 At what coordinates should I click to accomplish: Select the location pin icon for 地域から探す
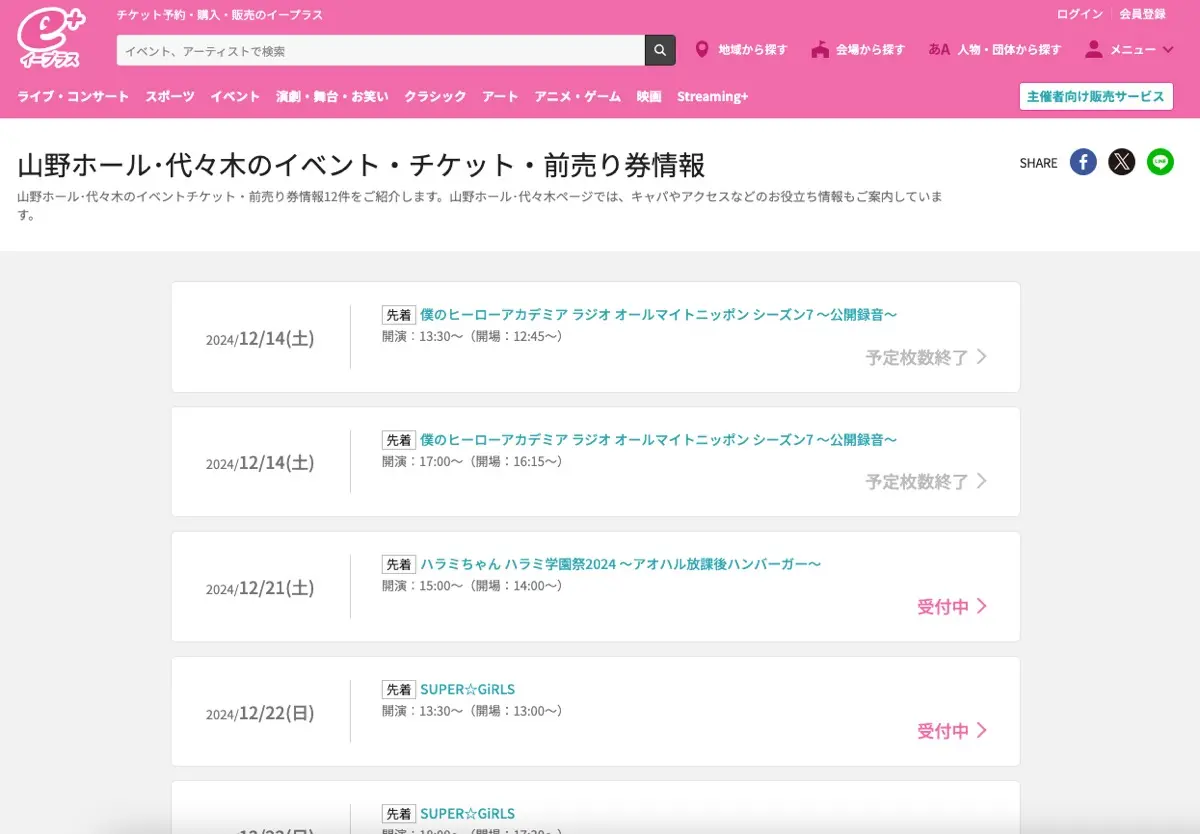pos(702,47)
